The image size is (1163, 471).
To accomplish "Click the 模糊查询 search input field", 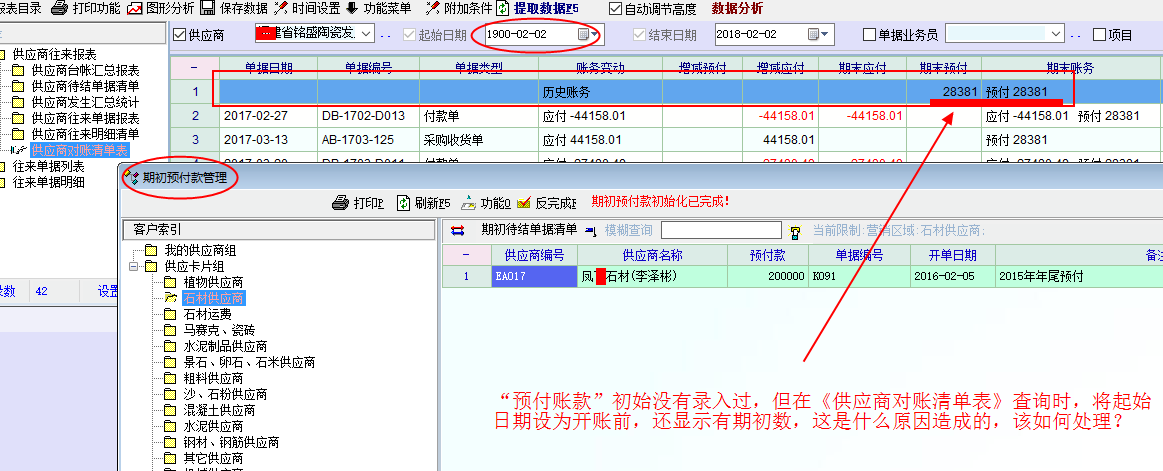I will click(721, 231).
